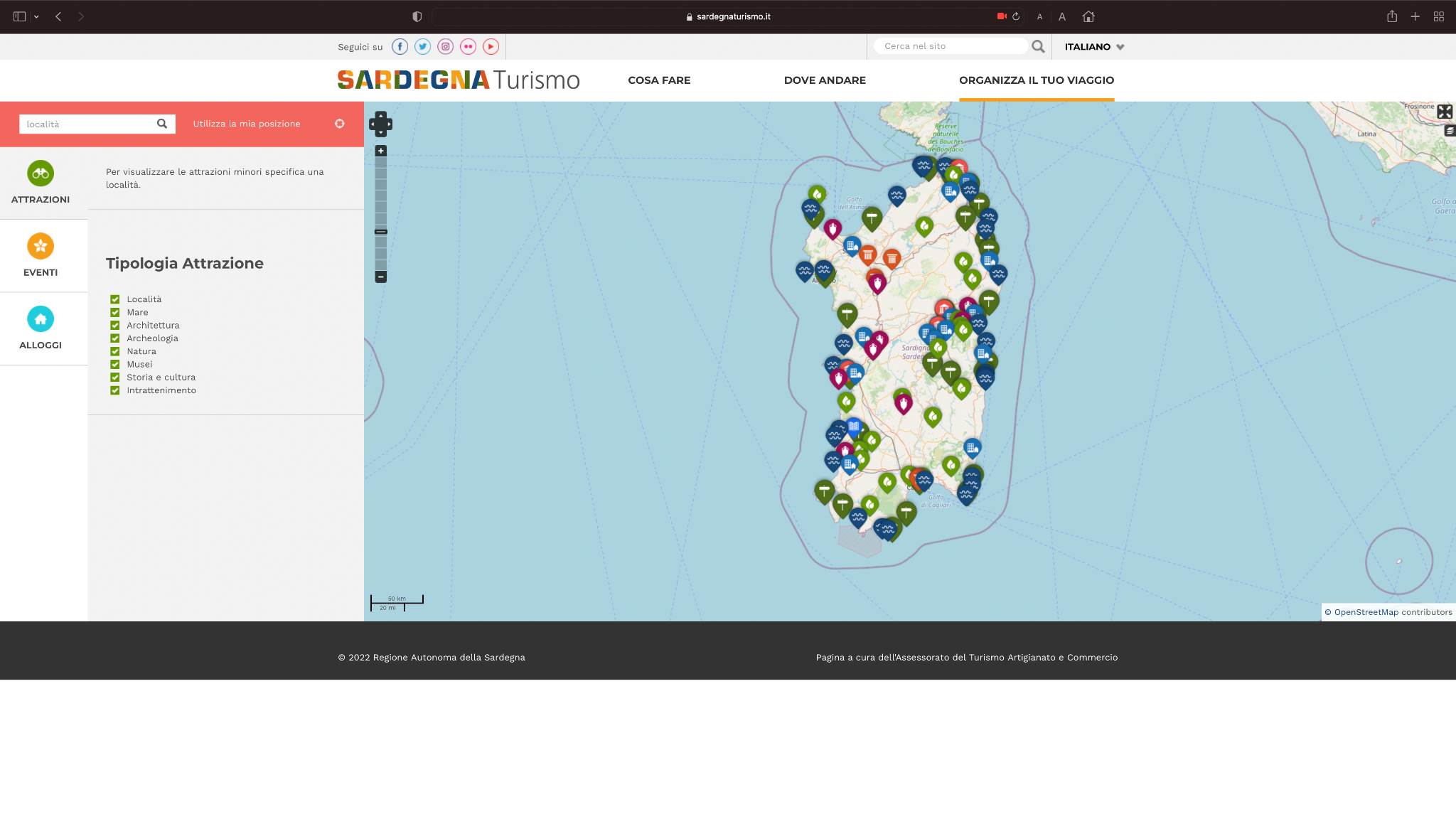Click the map zoom out minus button
The height and width of the screenshot is (819, 1456).
pyautogui.click(x=381, y=277)
